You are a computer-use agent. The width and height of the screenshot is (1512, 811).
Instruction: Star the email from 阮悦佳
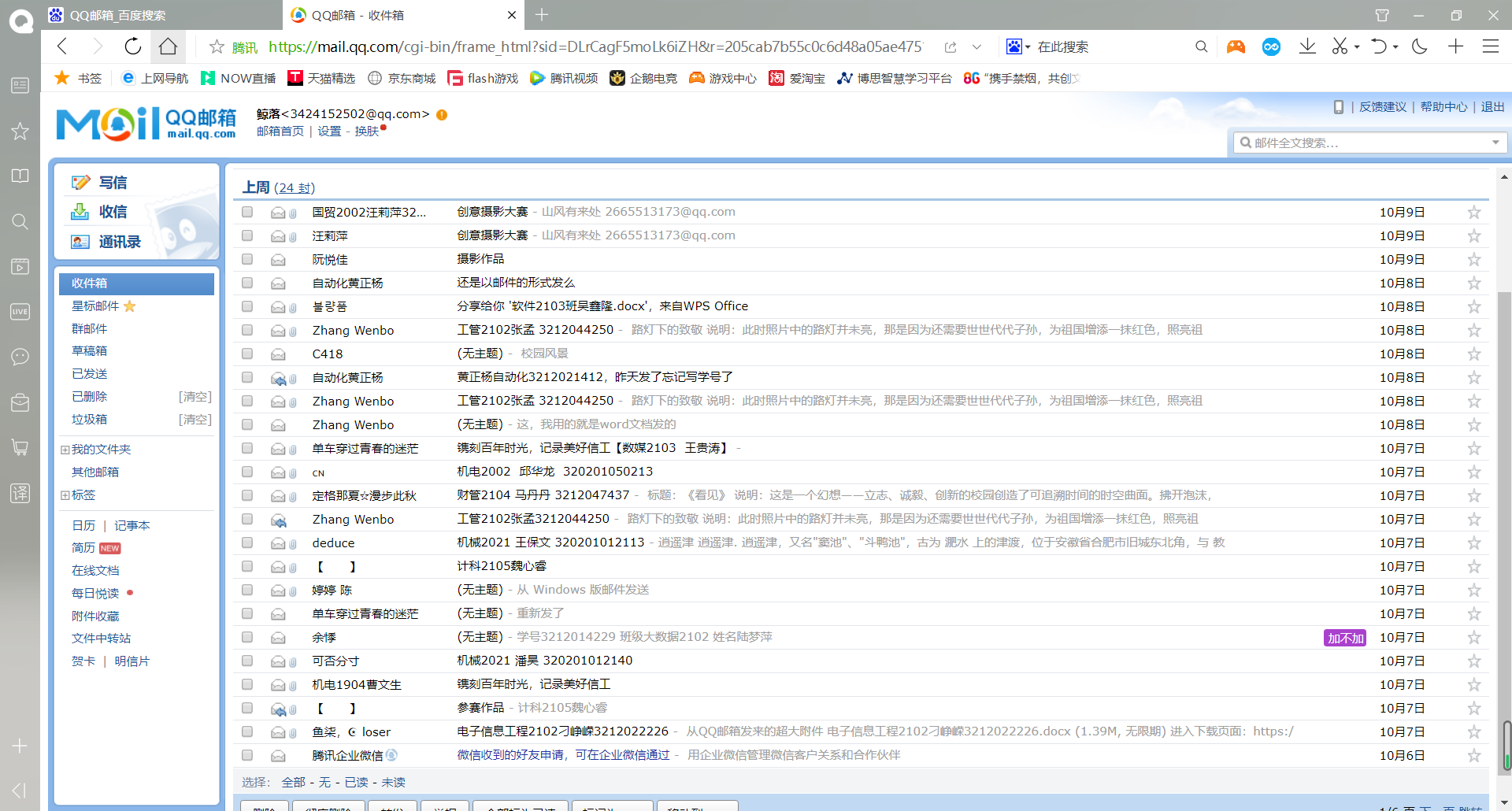[1474, 259]
